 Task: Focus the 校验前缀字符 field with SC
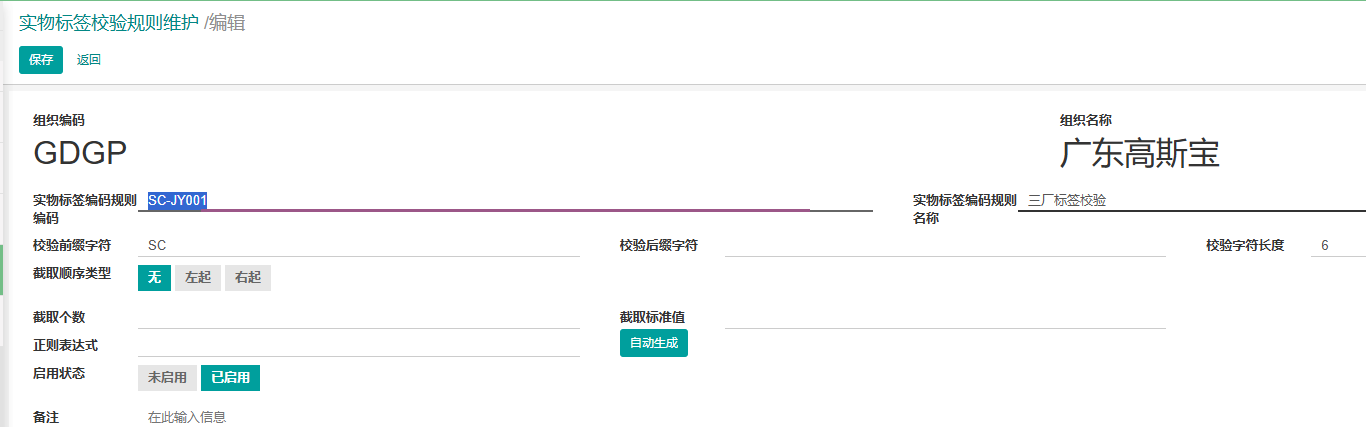click(358, 245)
